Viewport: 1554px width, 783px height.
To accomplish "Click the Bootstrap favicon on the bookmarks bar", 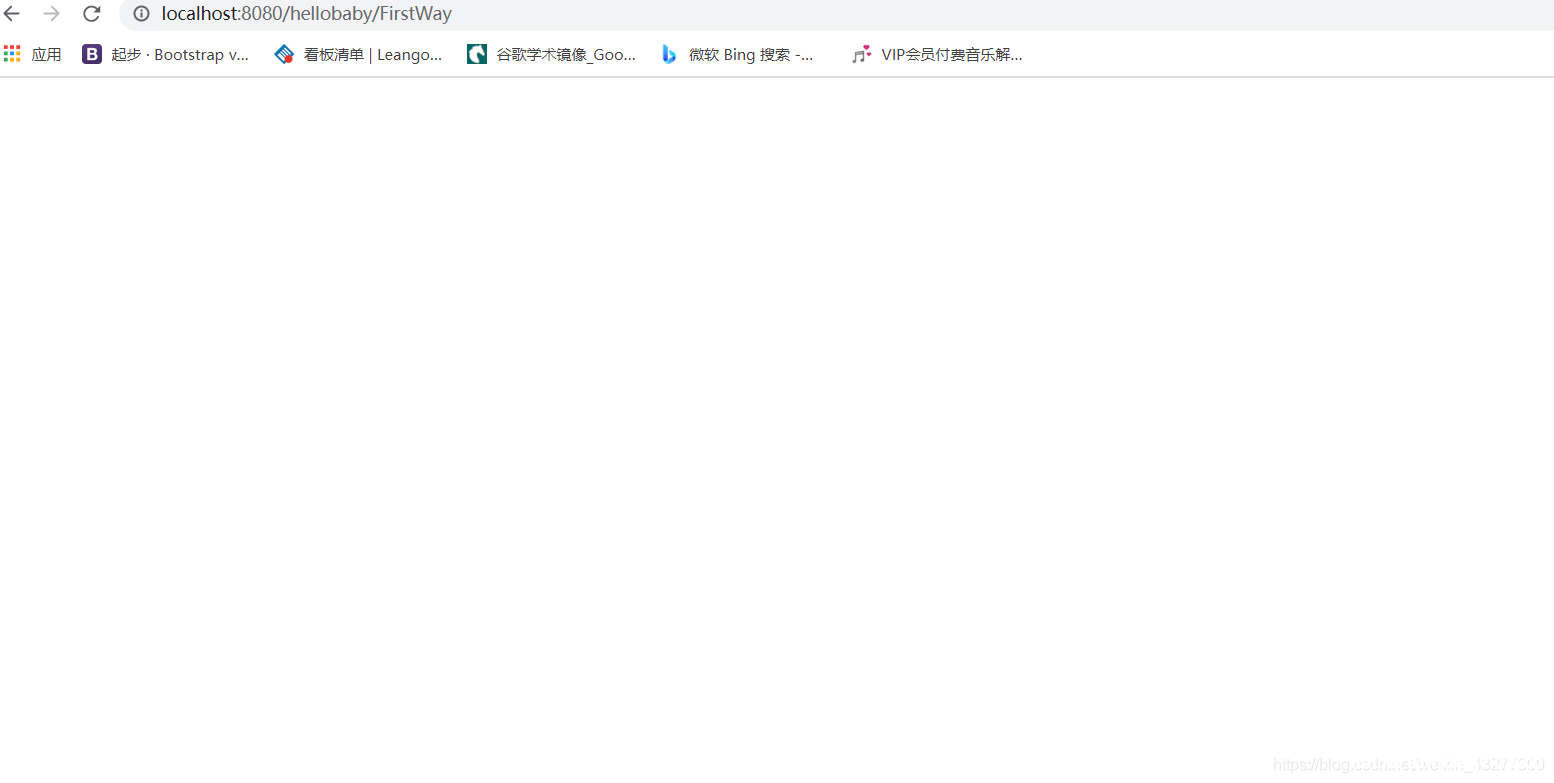I will [91, 54].
